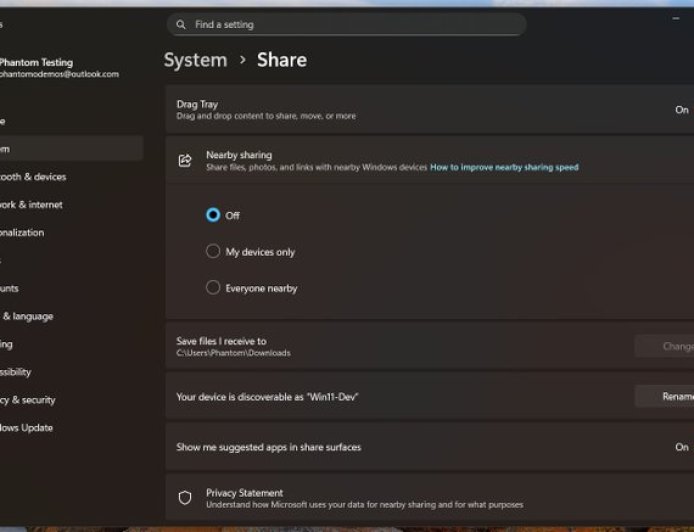
Task: Enable sharing with Everyone nearby
Action: 213,288
